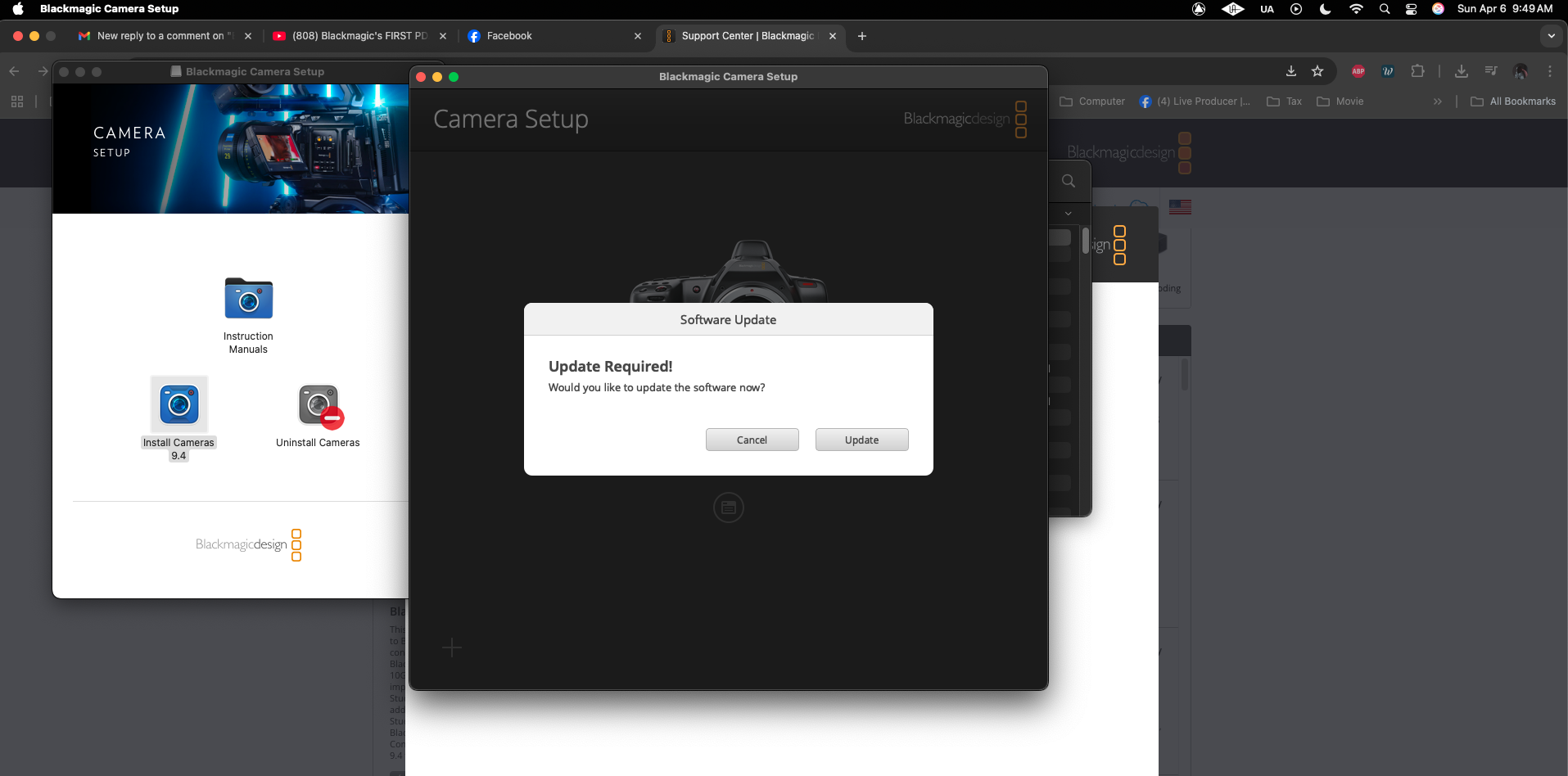Screen dimensions: 1568x776
Task: Click the browser forward arrow
Action: click(x=42, y=71)
